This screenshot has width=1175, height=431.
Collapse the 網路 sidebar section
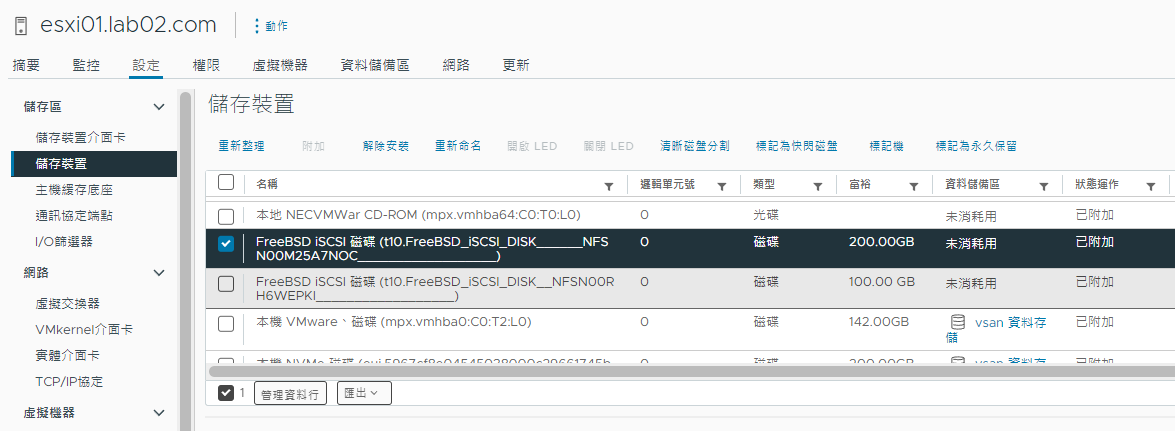tap(158, 273)
